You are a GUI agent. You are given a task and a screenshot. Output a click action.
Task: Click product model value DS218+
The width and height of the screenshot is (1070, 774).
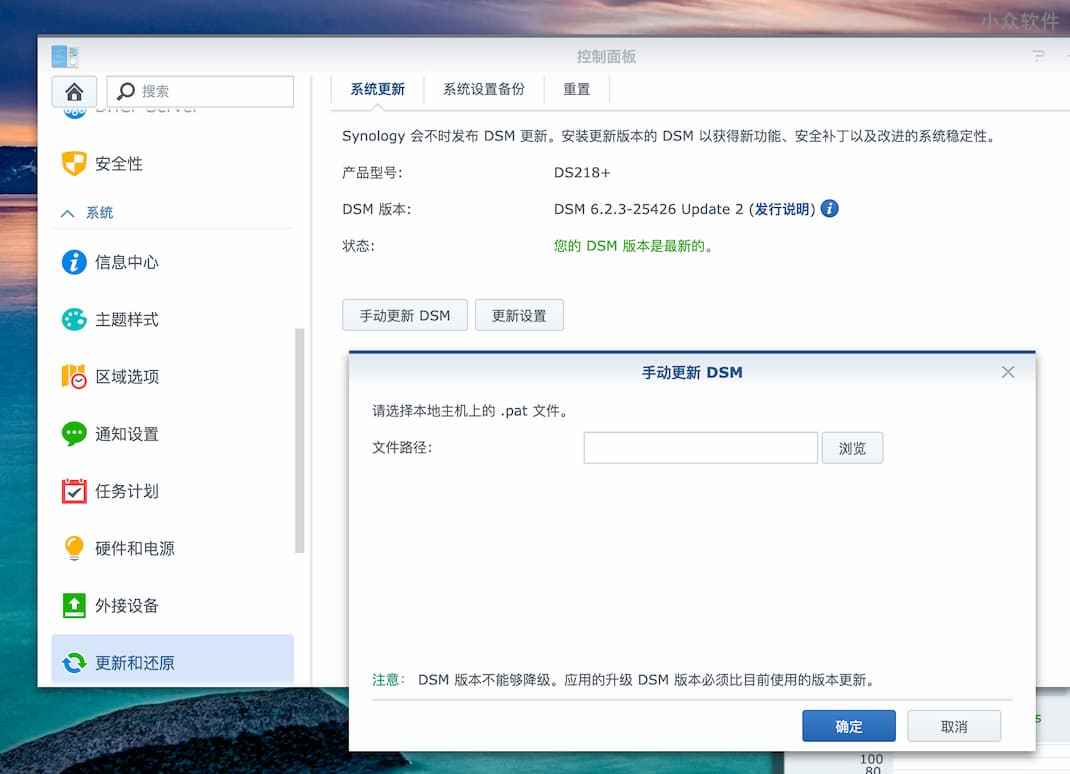[x=582, y=173]
